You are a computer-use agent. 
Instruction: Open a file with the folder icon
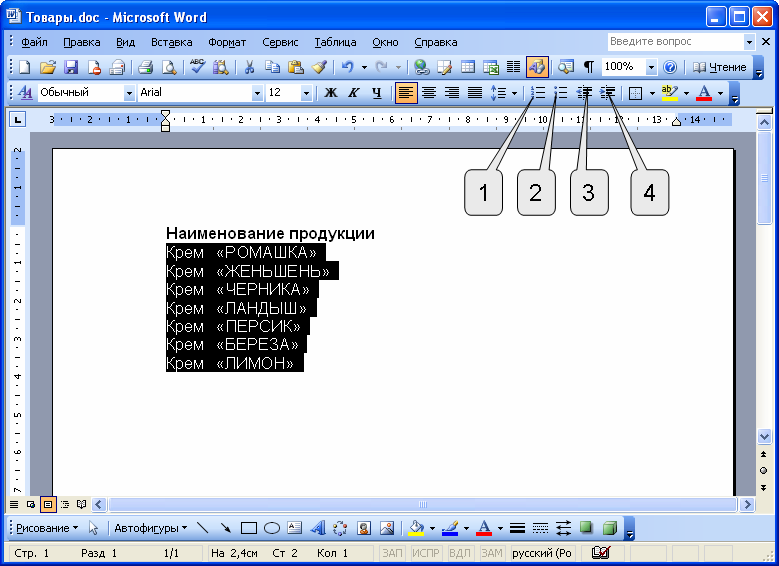point(48,67)
